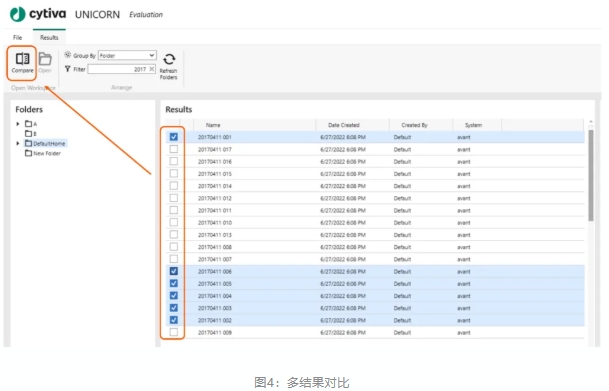This screenshot has width=609, height=391.
Task: Sort by Created By column header
Action: tap(414, 125)
